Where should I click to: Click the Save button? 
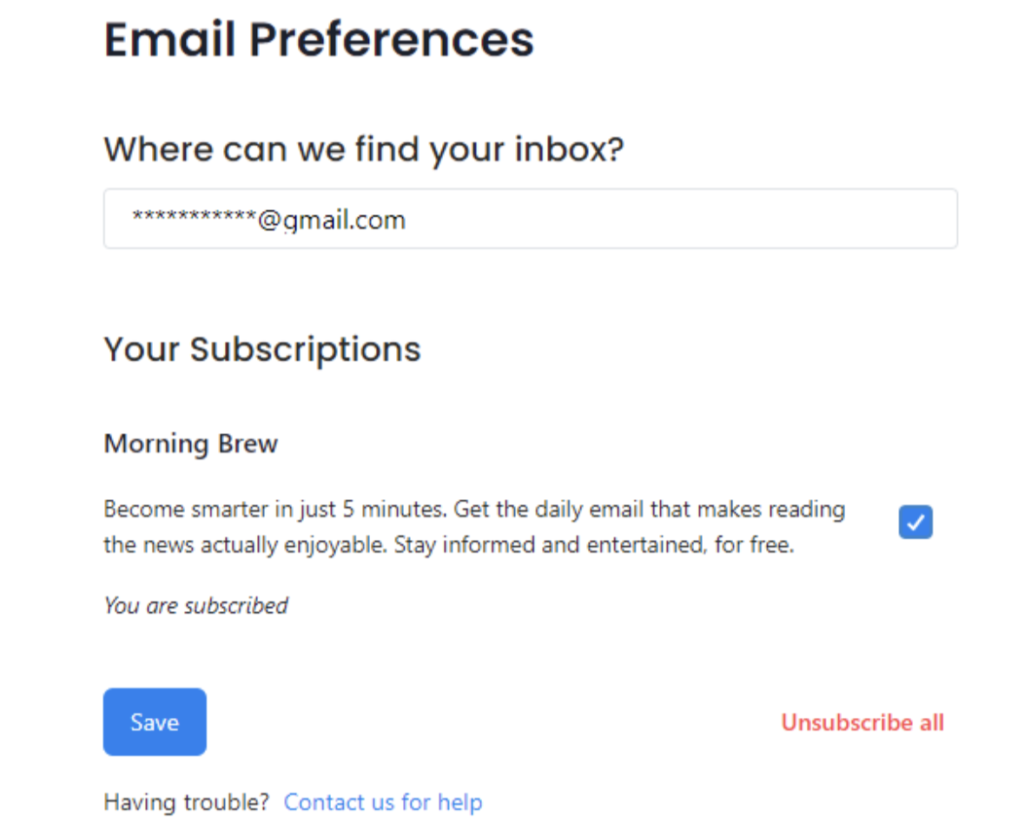point(154,722)
